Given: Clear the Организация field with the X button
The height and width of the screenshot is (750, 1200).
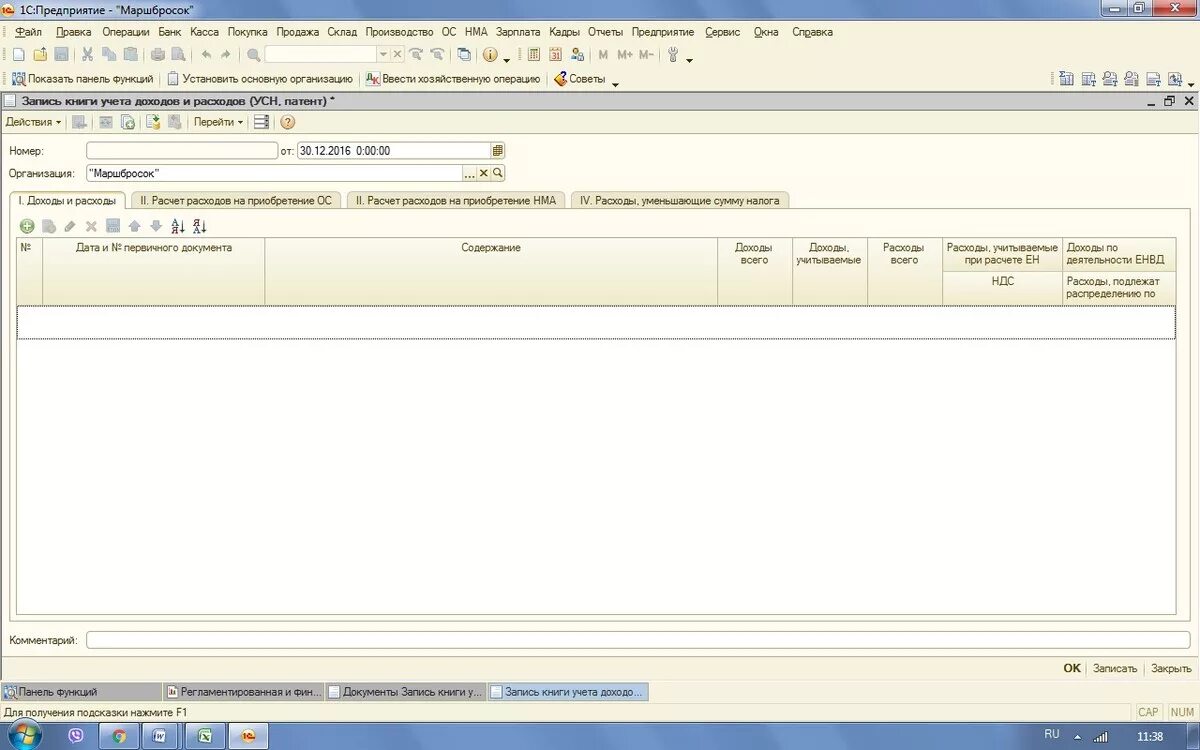Looking at the screenshot, I should (x=484, y=173).
